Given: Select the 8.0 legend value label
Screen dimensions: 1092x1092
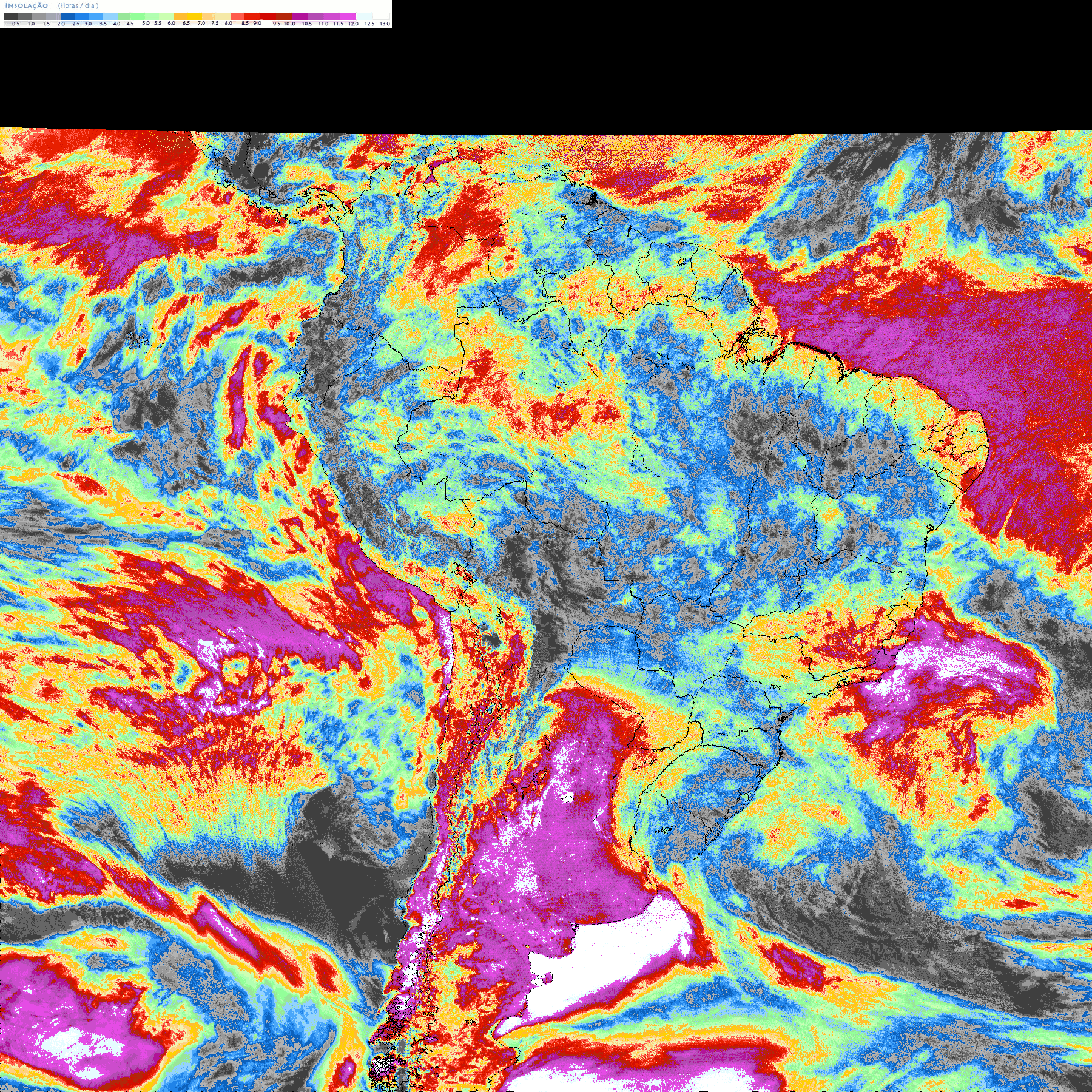Looking at the screenshot, I should (228, 23).
